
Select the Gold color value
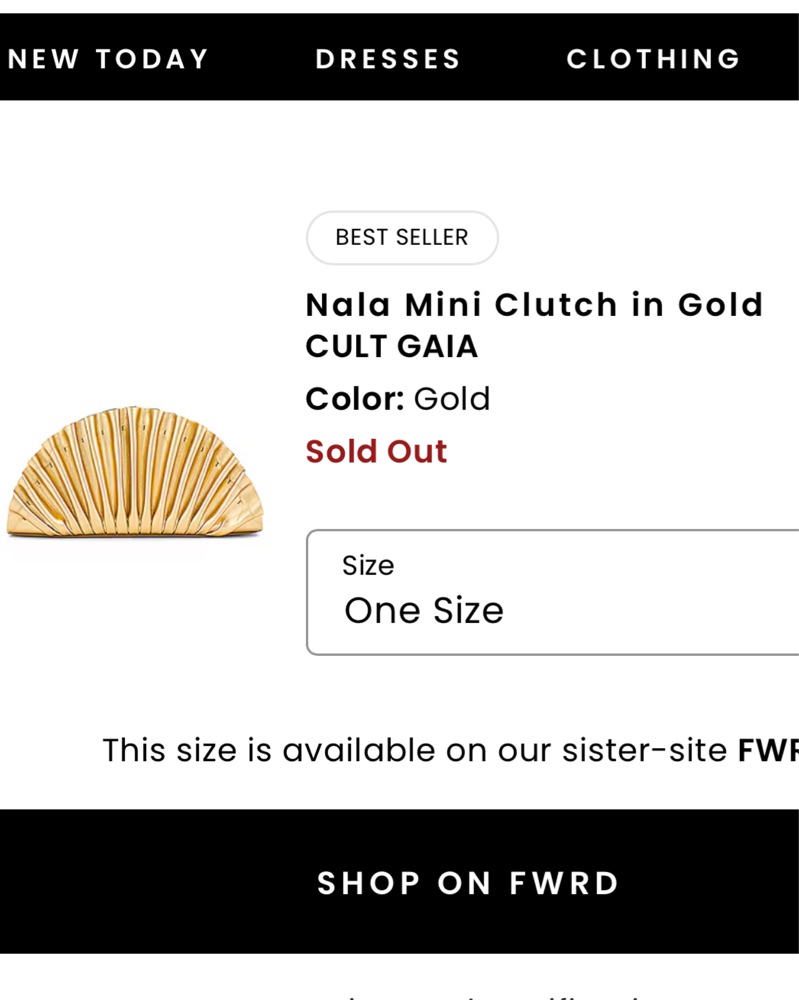[x=452, y=399]
